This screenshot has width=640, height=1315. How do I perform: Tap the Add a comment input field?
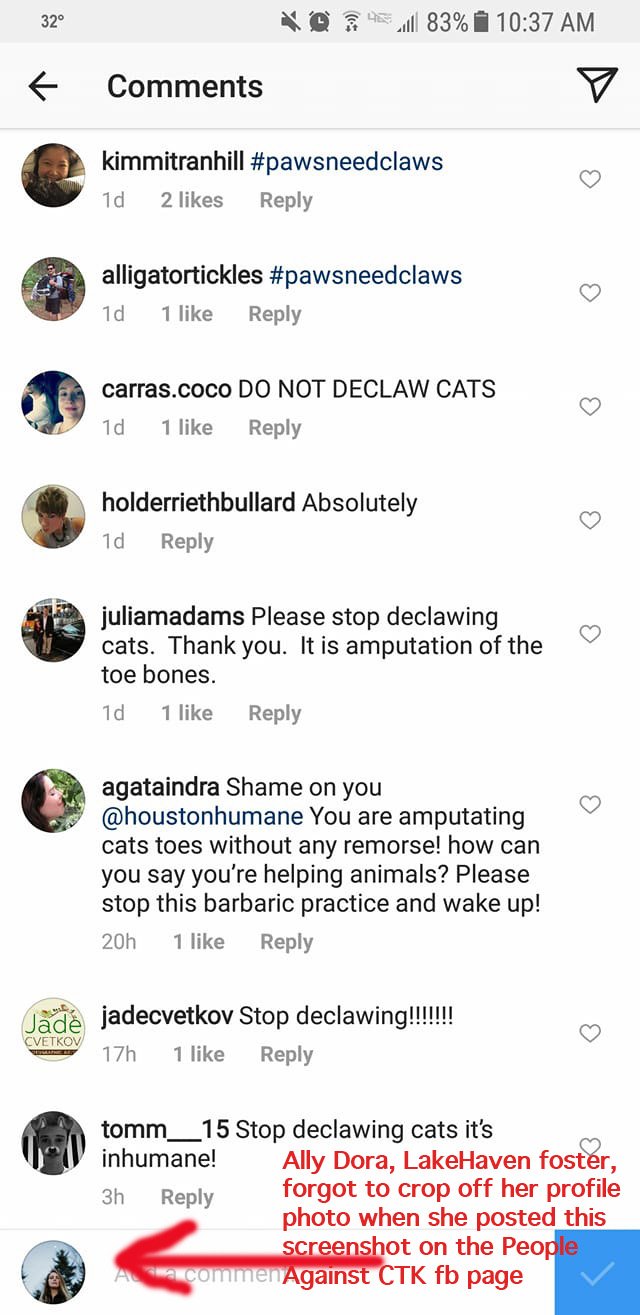click(190, 1274)
